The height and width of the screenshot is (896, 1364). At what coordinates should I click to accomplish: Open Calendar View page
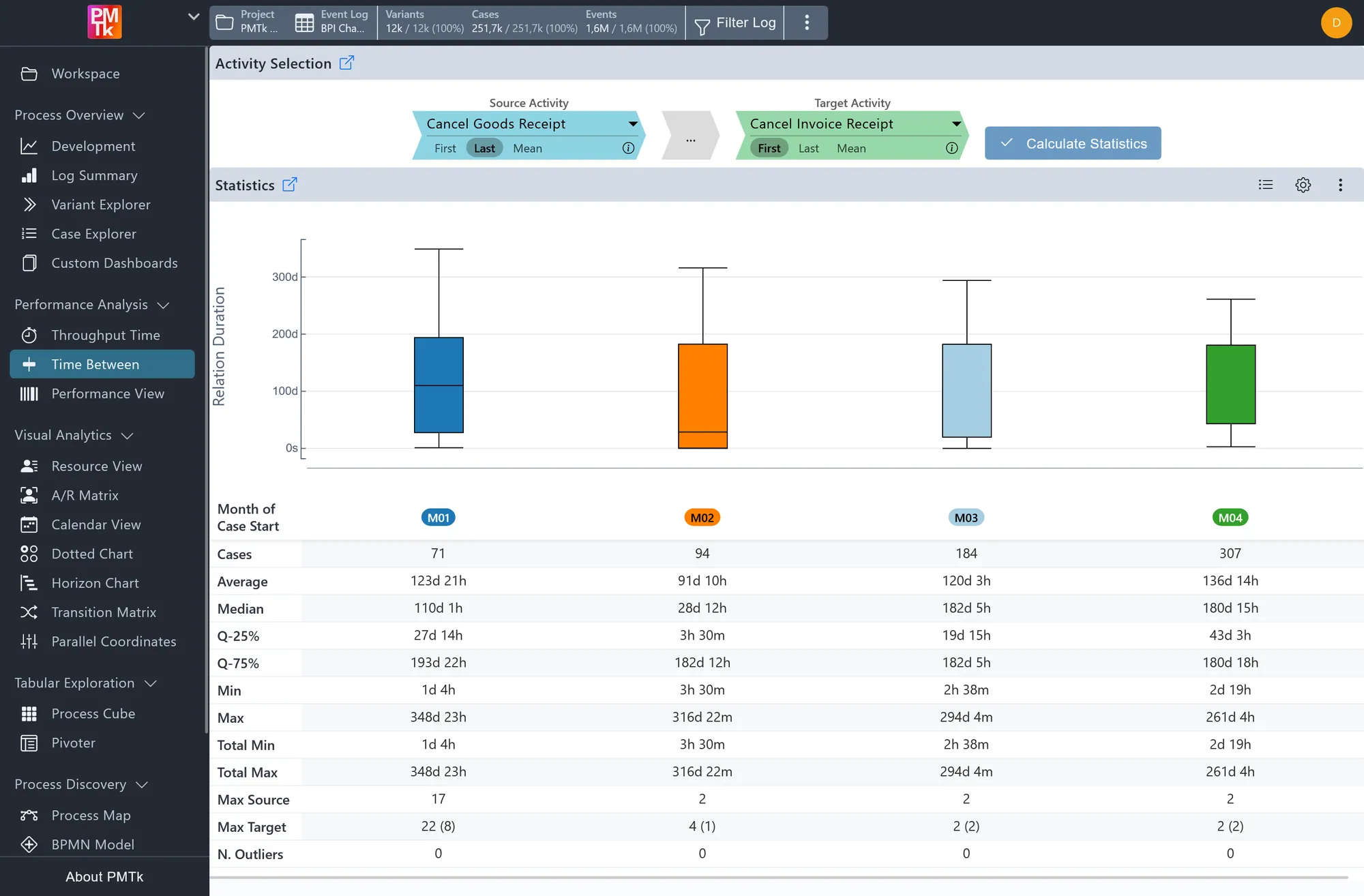click(x=102, y=524)
